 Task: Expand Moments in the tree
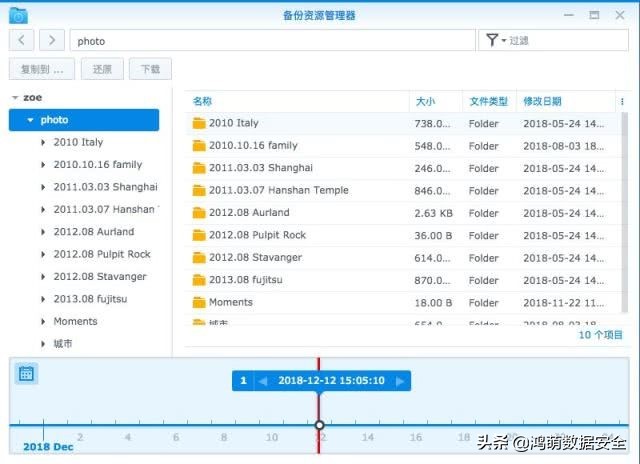pyautogui.click(x=43, y=322)
